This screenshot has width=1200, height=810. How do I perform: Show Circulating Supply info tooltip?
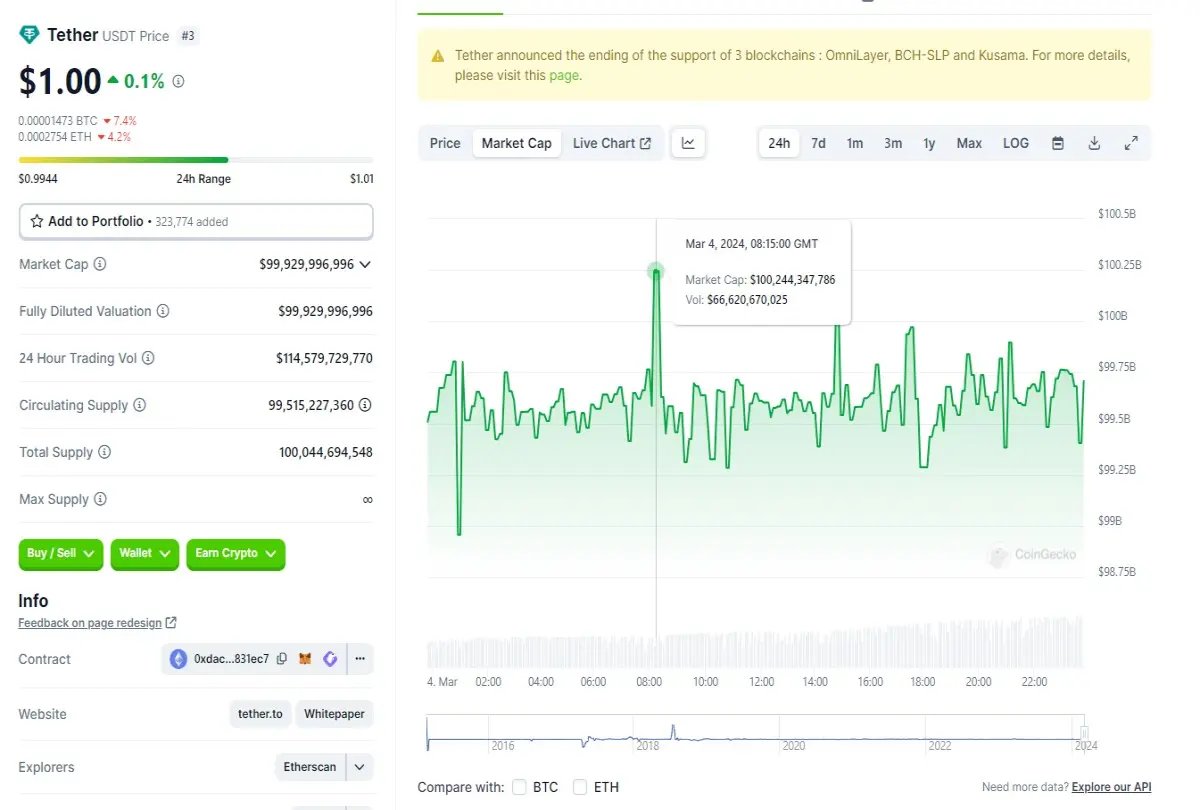[139, 405]
